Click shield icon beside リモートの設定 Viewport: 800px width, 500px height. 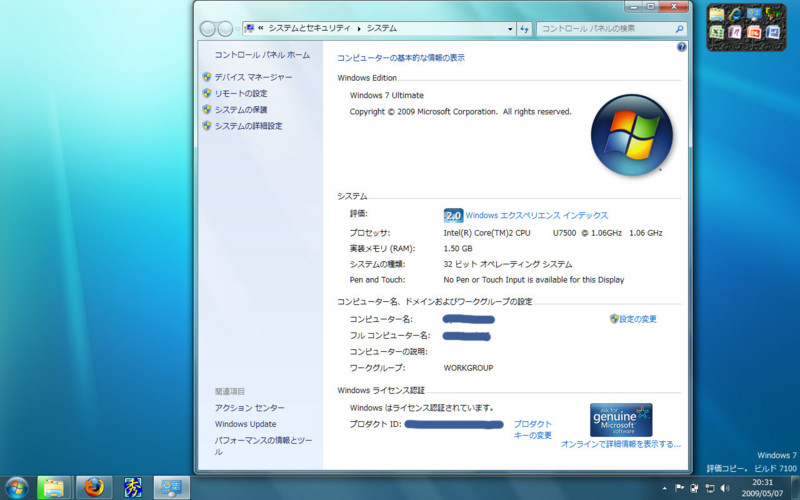(x=207, y=93)
